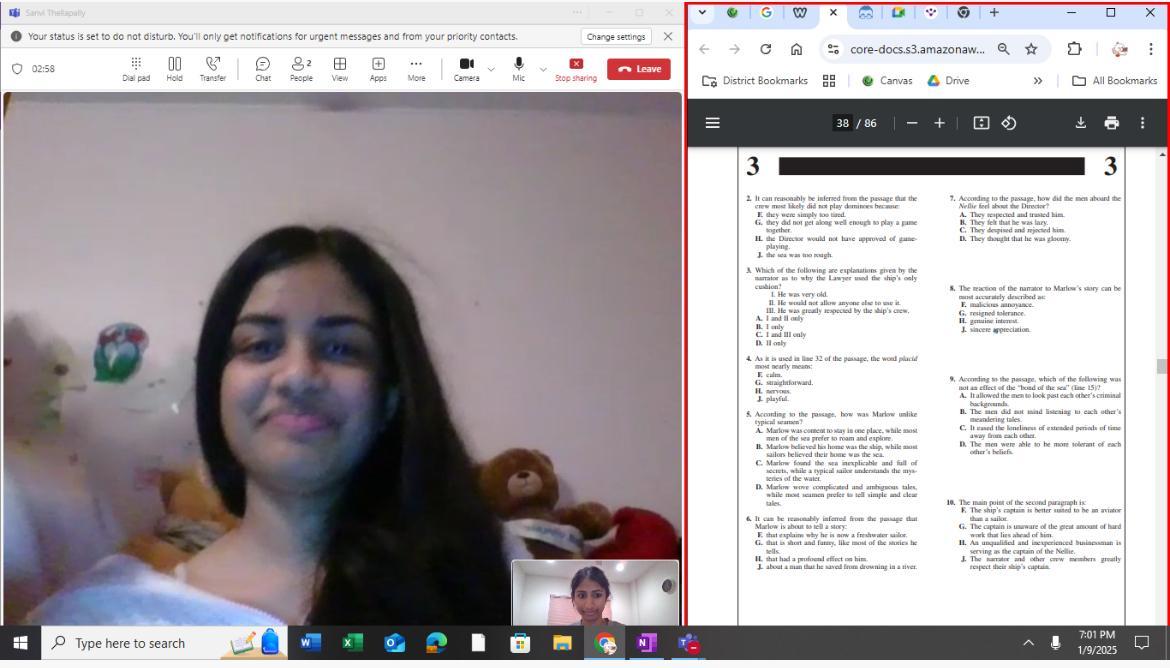Image resolution: width=1170 pixels, height=668 pixels.
Task: Open the Chrome Extensions menu
Action: [1074, 49]
